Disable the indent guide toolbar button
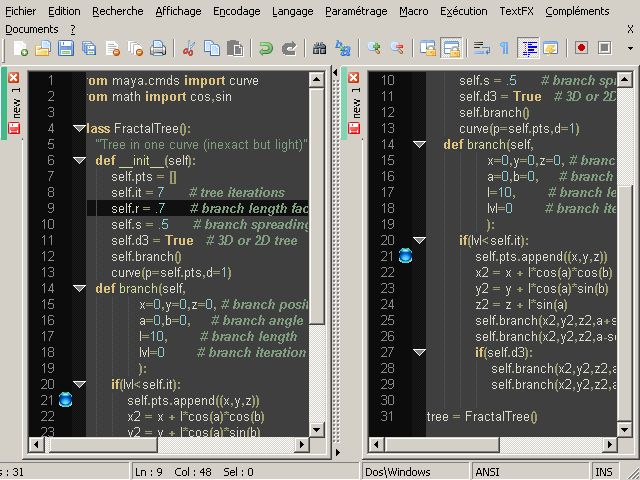The image size is (640, 480). coord(527,48)
